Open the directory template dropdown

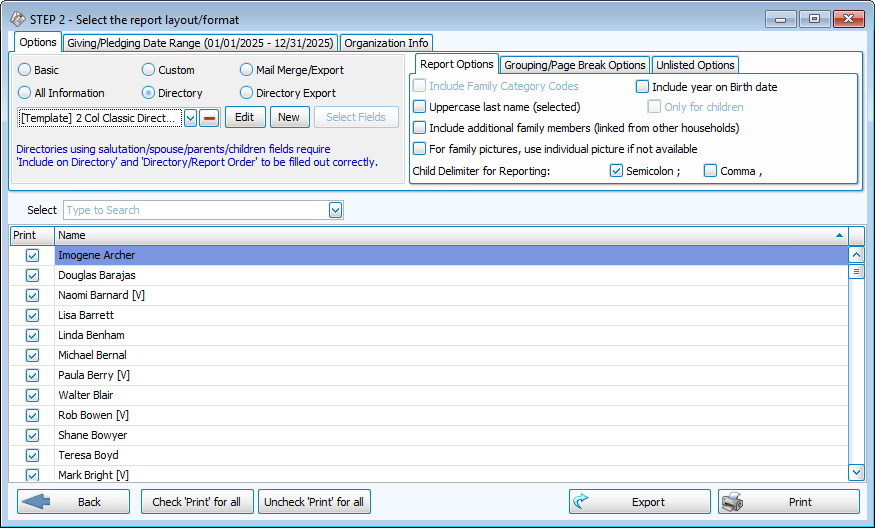pos(190,118)
